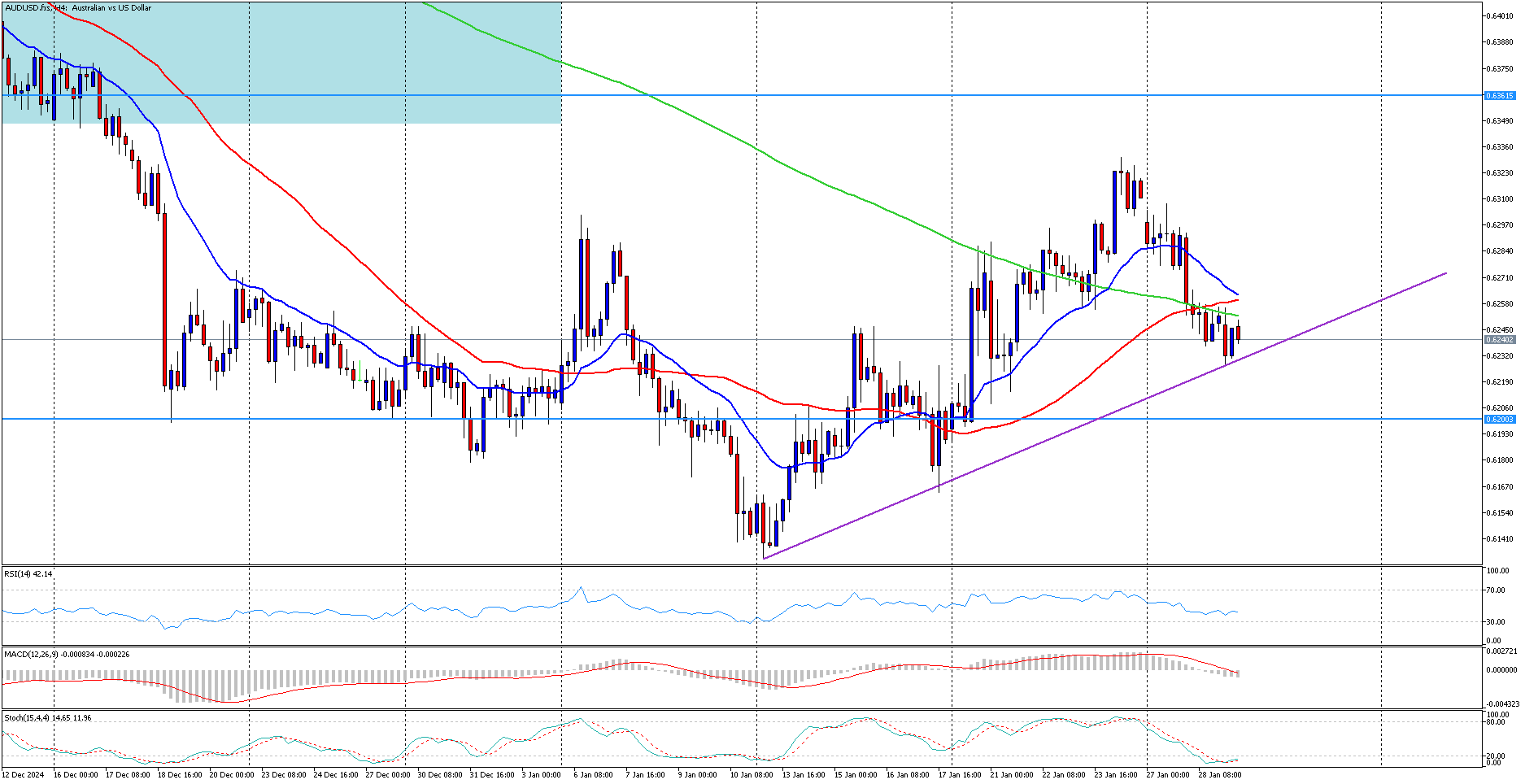Click the 0.61410 price scale label

pos(1500,539)
